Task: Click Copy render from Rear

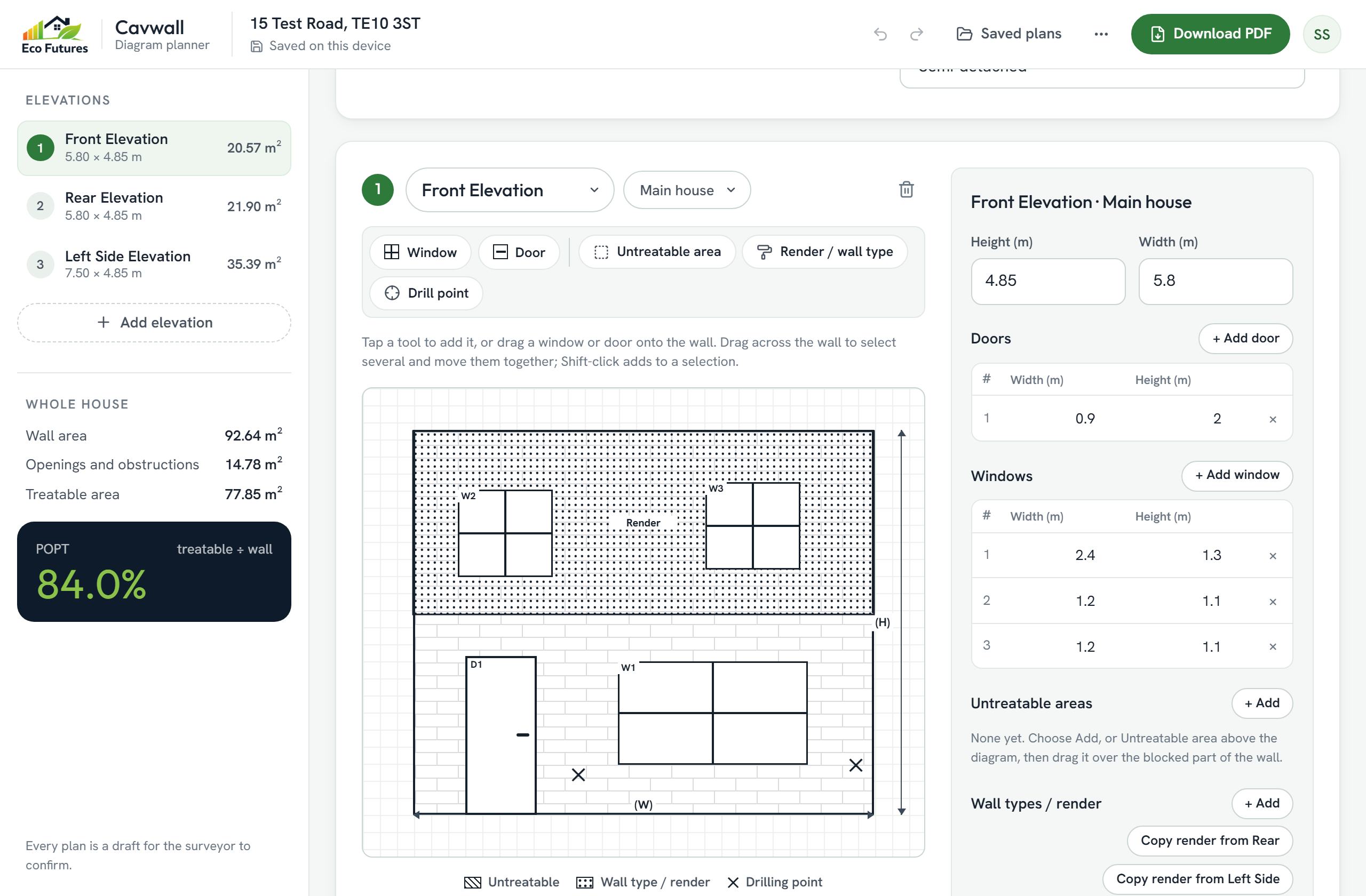Action: [1209, 841]
